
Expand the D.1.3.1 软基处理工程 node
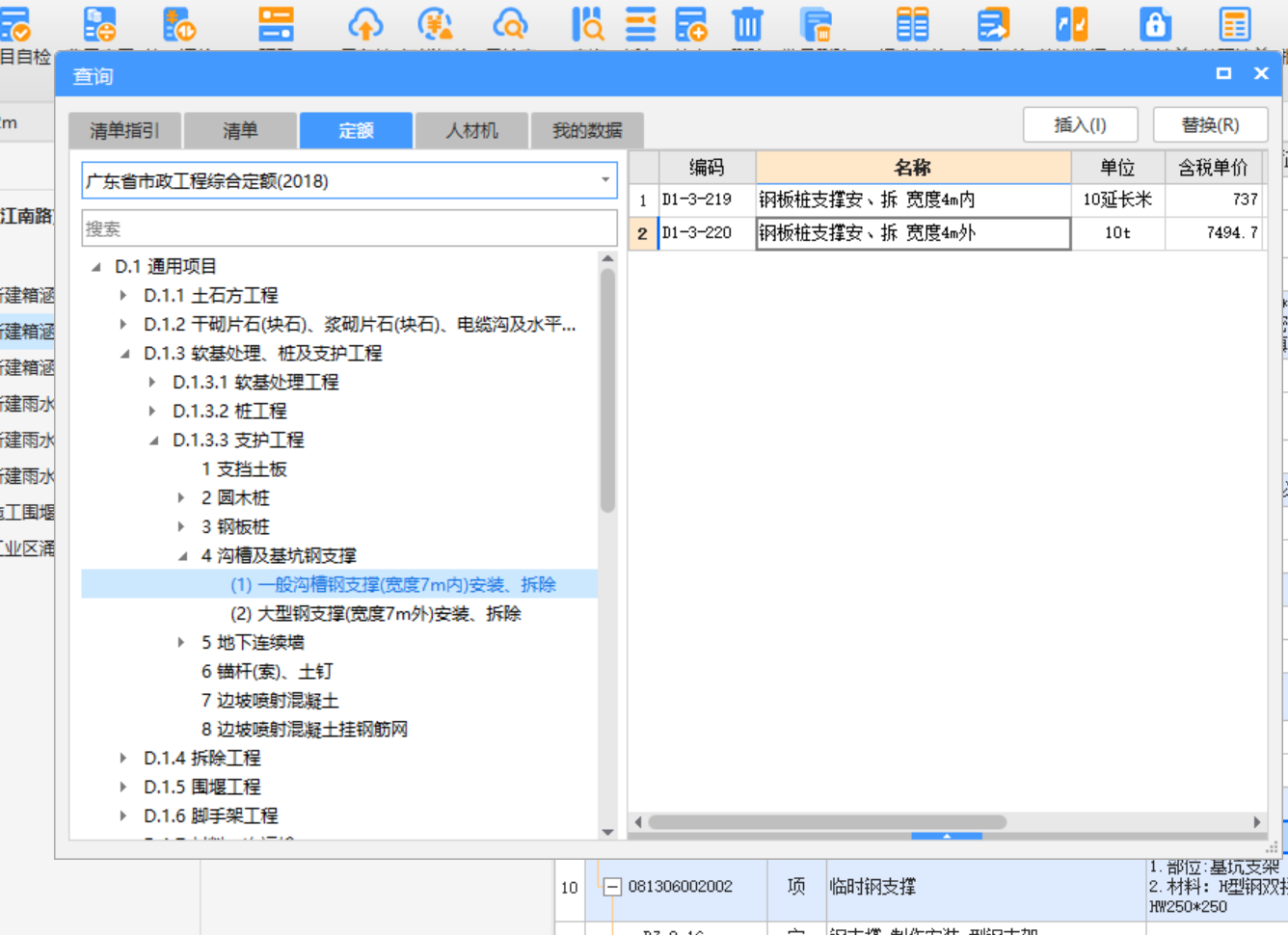(152, 383)
